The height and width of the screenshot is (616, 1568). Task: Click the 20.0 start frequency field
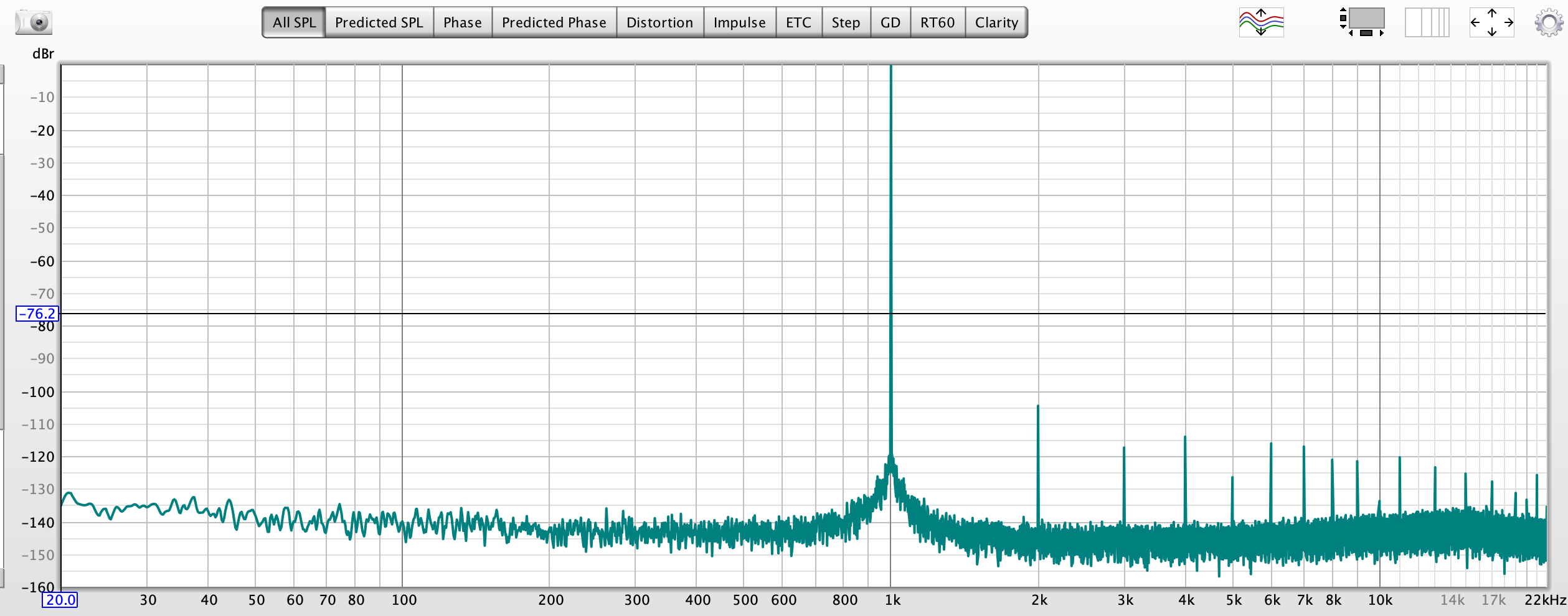tap(60, 600)
